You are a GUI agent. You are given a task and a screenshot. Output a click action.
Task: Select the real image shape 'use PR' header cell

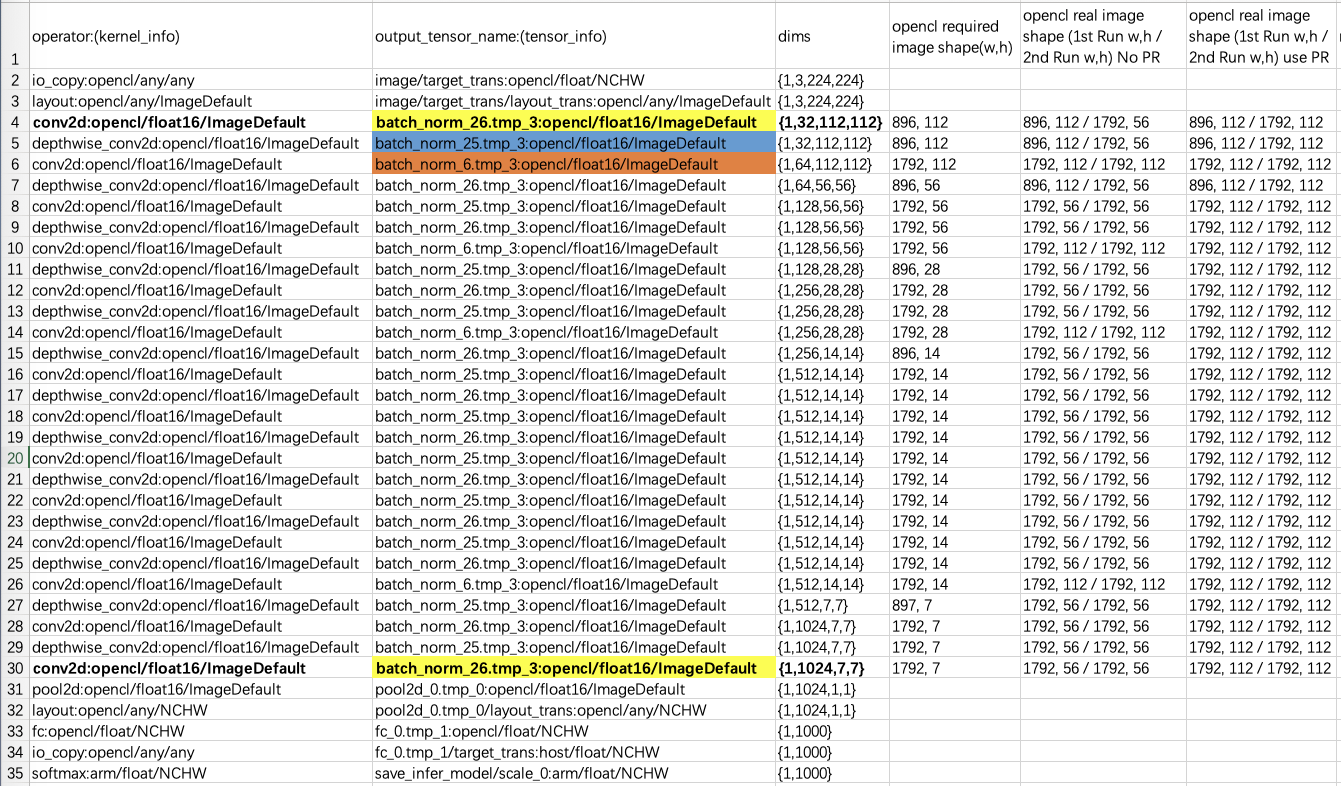tap(1260, 36)
